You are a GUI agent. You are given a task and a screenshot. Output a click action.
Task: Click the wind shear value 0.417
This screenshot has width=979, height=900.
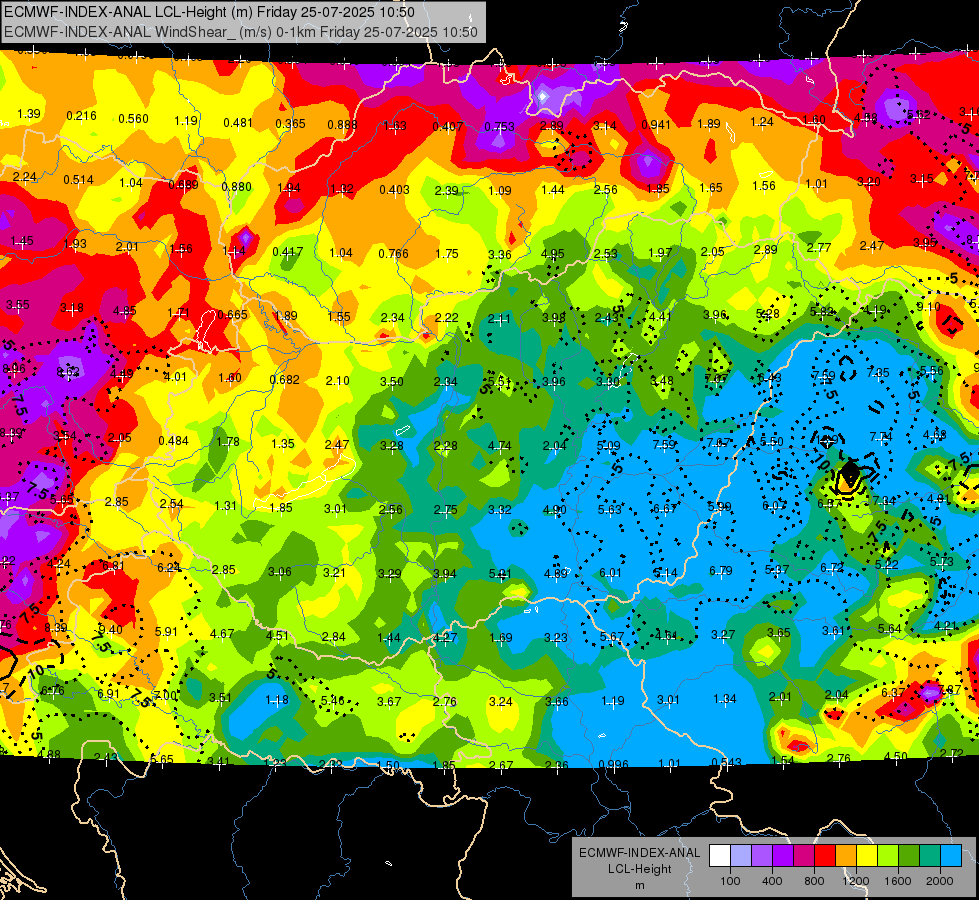(288, 252)
